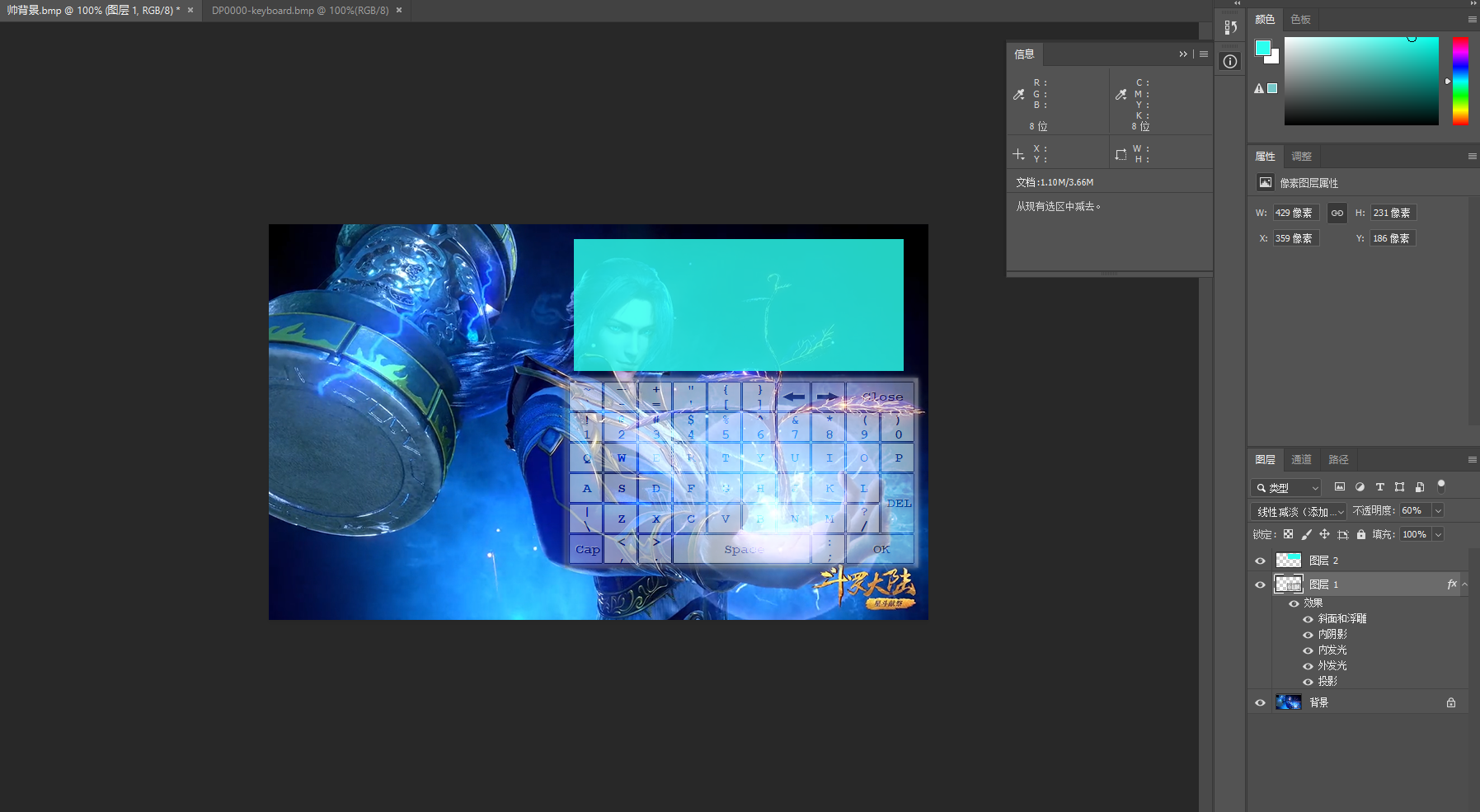Filter layers by adjustment layers
Image resolution: width=1480 pixels, height=812 pixels.
[1360, 487]
